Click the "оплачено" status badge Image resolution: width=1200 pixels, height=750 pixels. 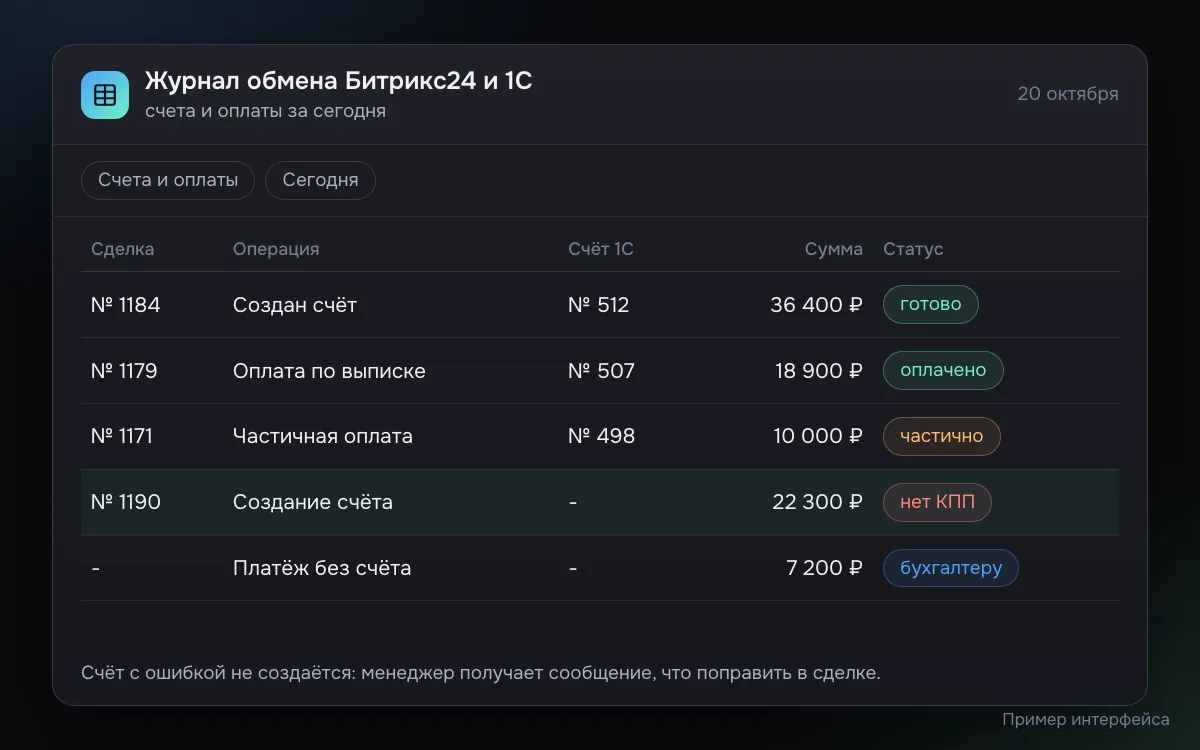tap(943, 371)
